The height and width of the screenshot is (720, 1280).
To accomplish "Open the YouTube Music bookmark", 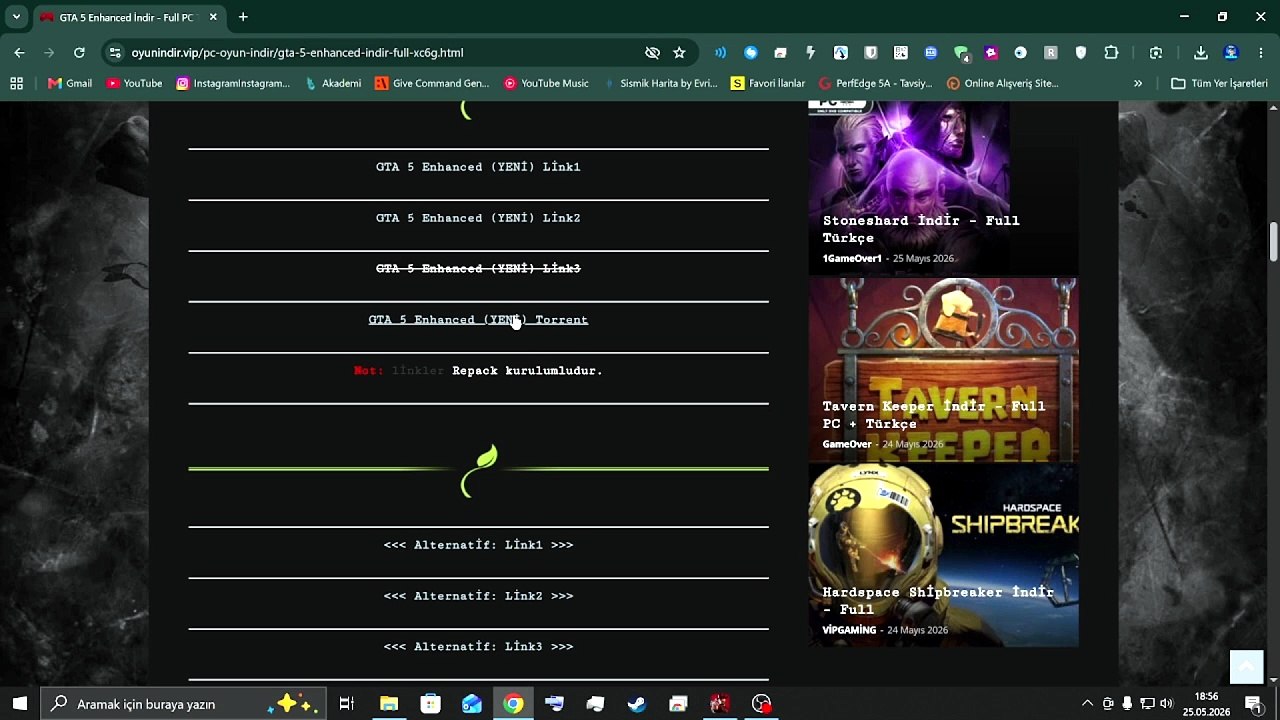I will point(546,84).
